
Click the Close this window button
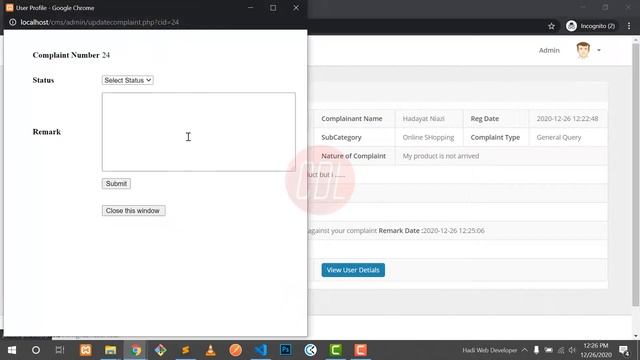click(133, 211)
